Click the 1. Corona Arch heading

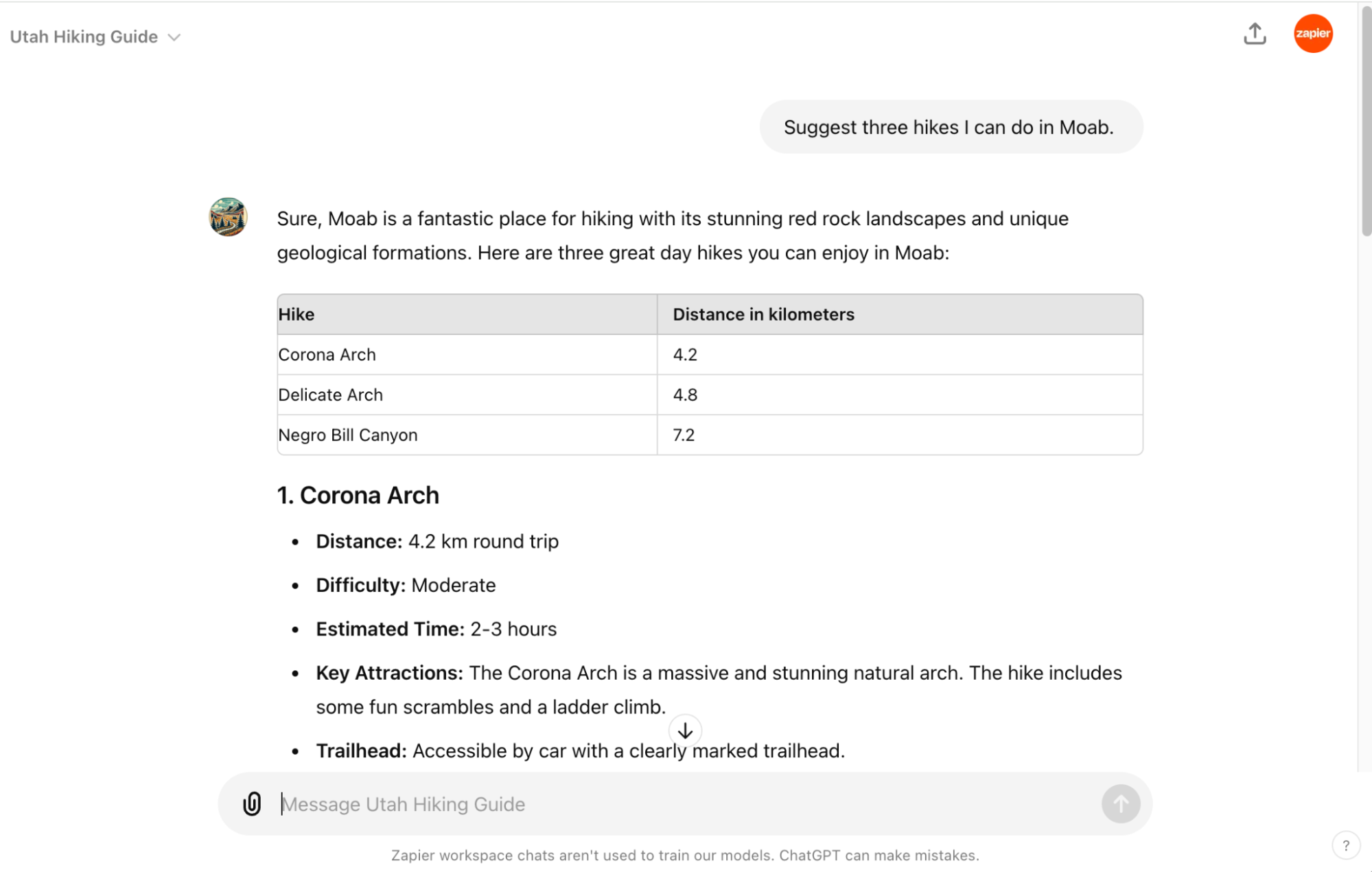pos(358,495)
